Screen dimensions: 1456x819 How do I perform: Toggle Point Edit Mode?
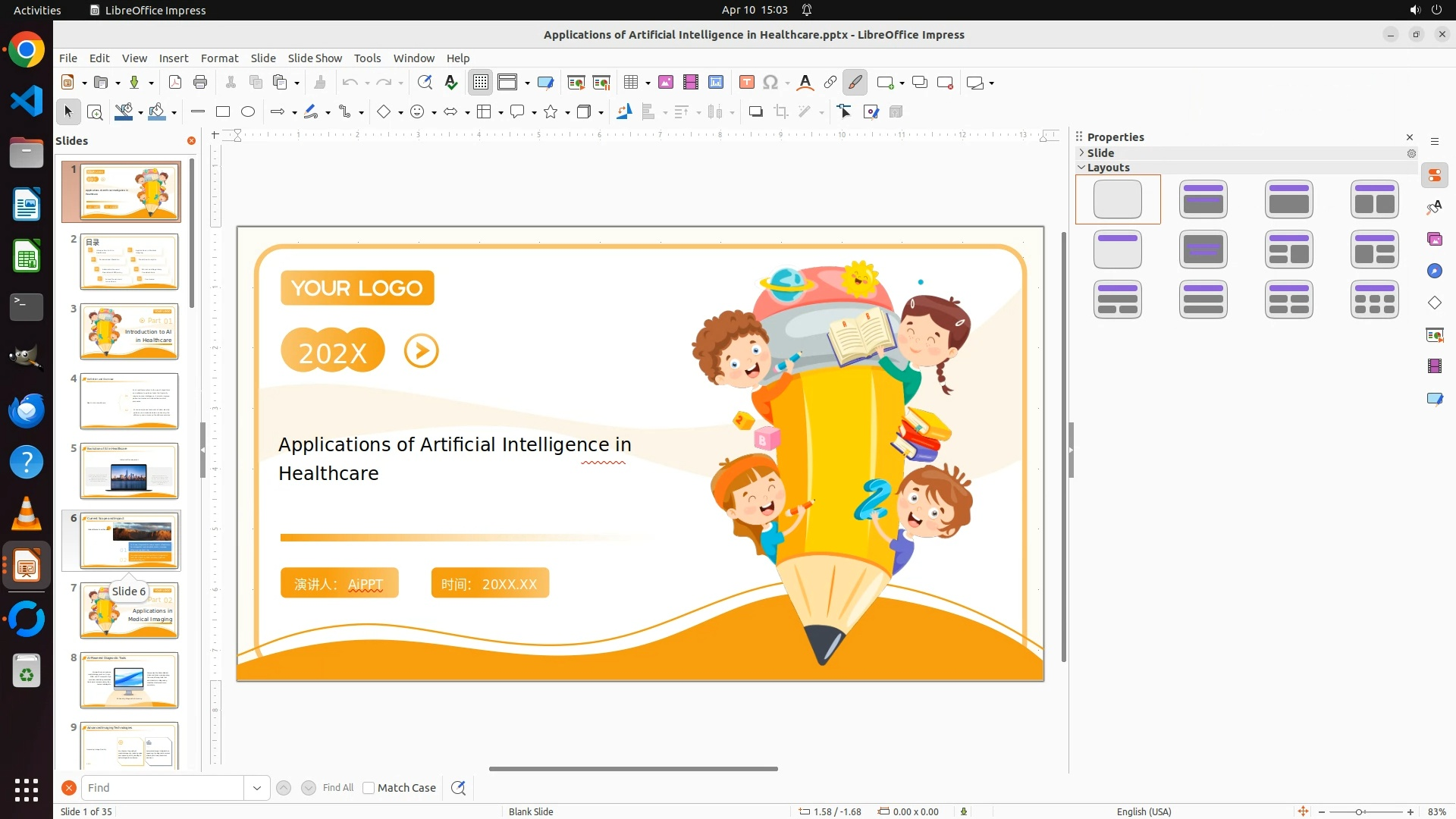point(845,112)
